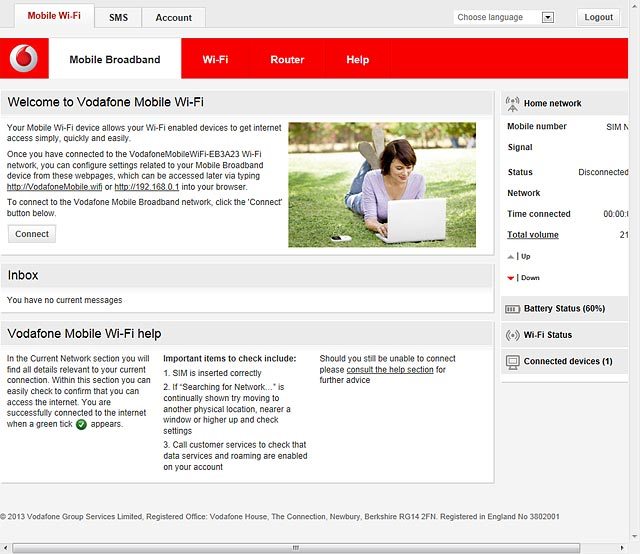Click the vertical scrollbar down arrow
The height and width of the screenshot is (554, 640).
click(x=635, y=536)
